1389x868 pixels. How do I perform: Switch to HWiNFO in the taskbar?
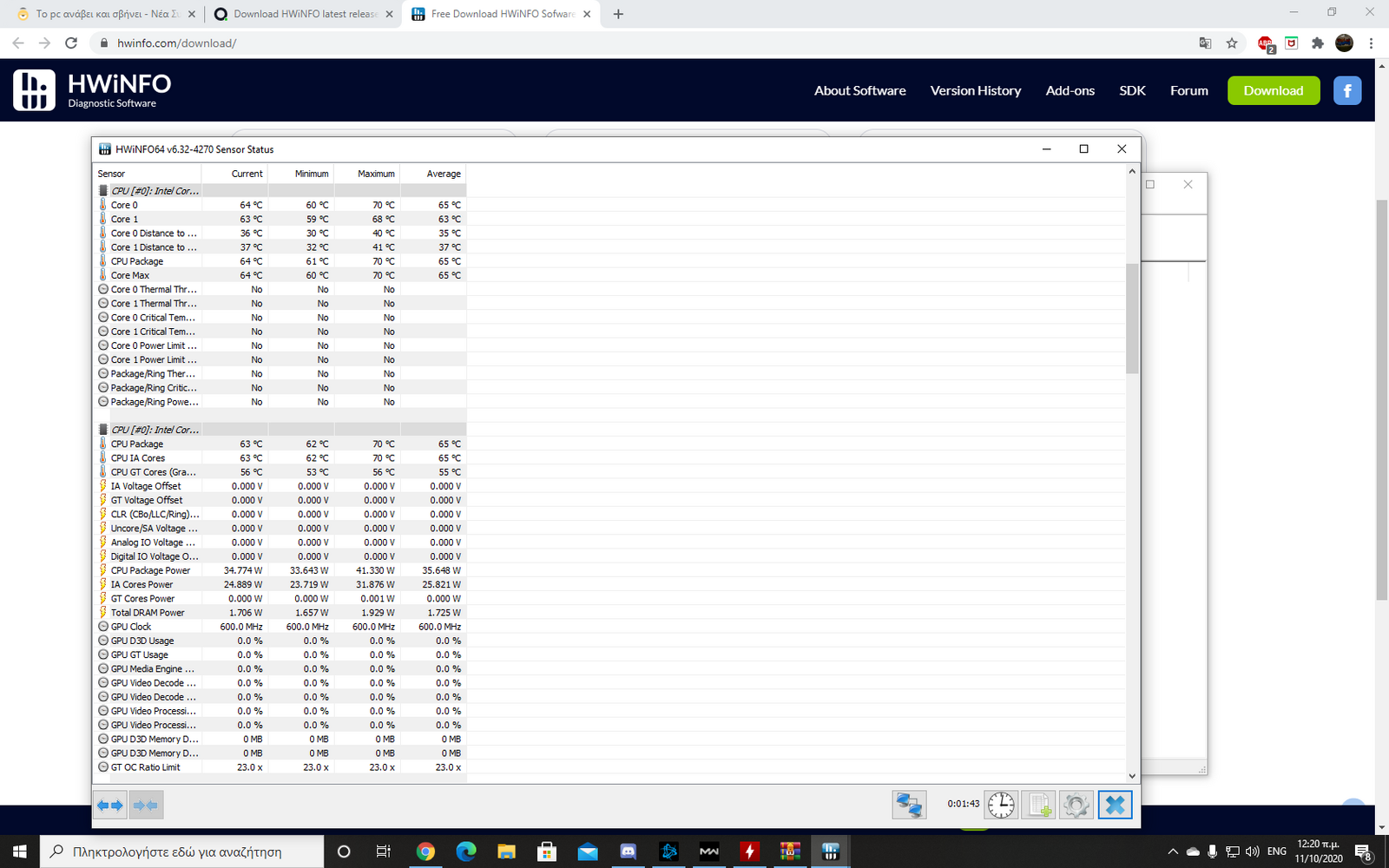(830, 852)
